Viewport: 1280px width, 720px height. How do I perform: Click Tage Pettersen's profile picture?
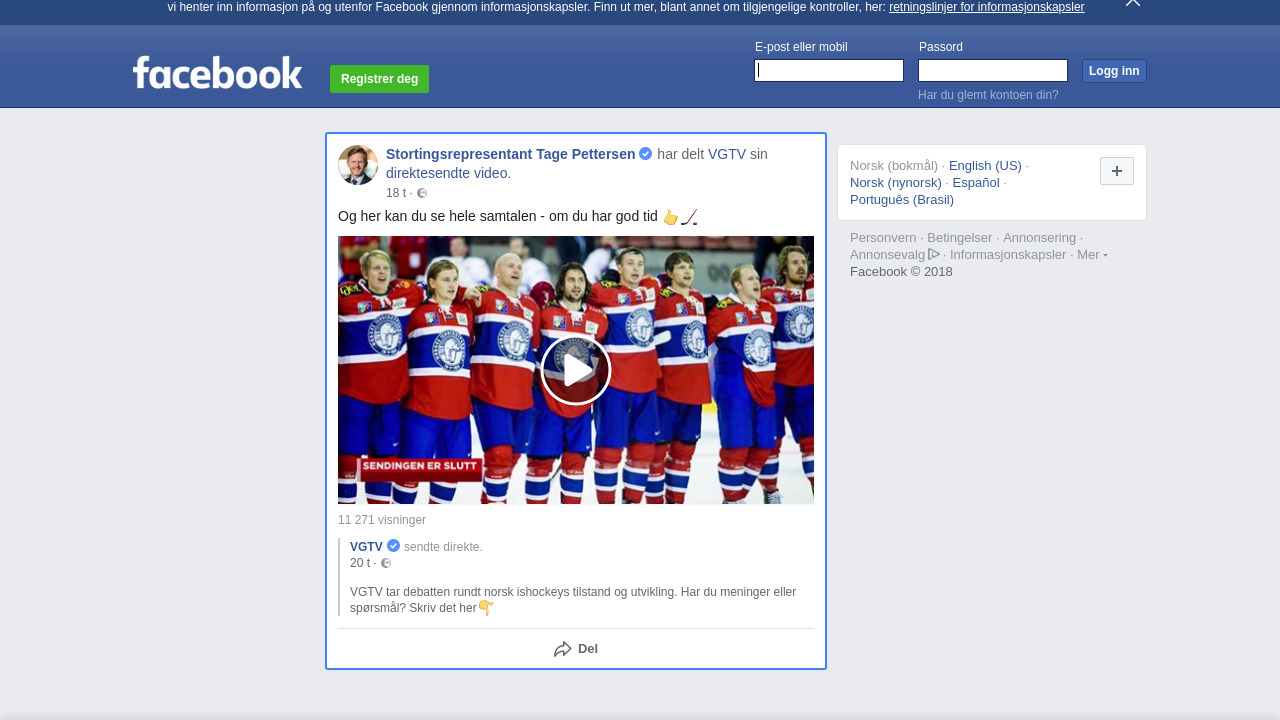tap(358, 165)
